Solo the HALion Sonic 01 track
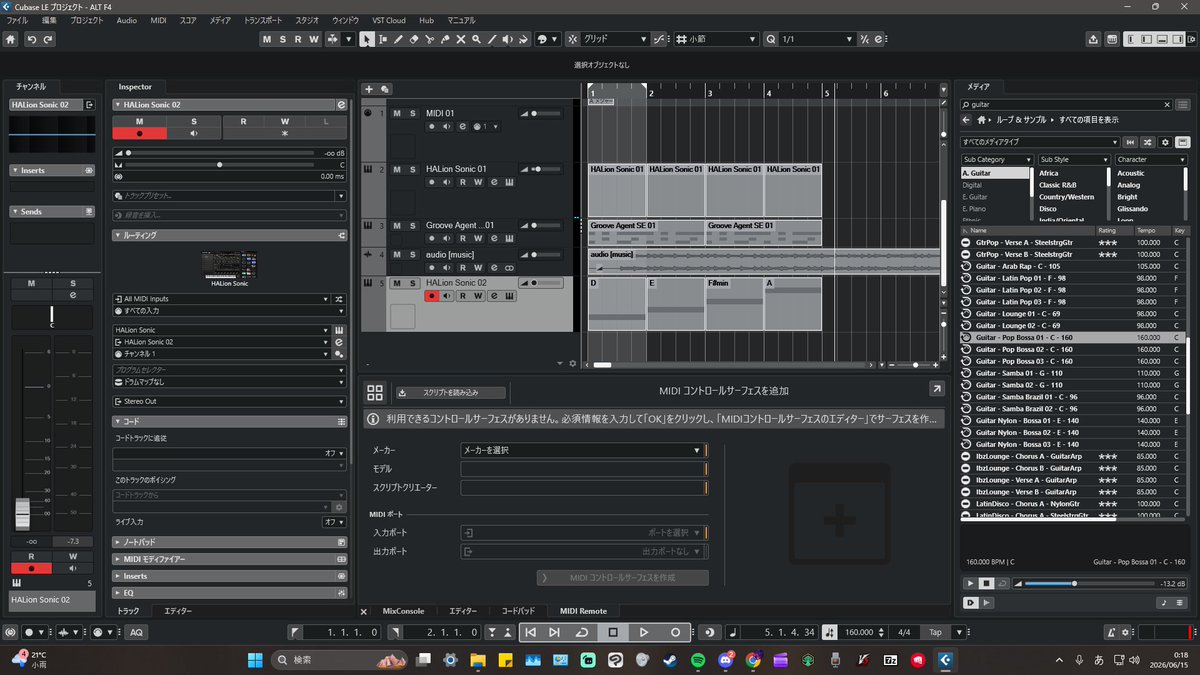1200x675 pixels. (x=412, y=169)
